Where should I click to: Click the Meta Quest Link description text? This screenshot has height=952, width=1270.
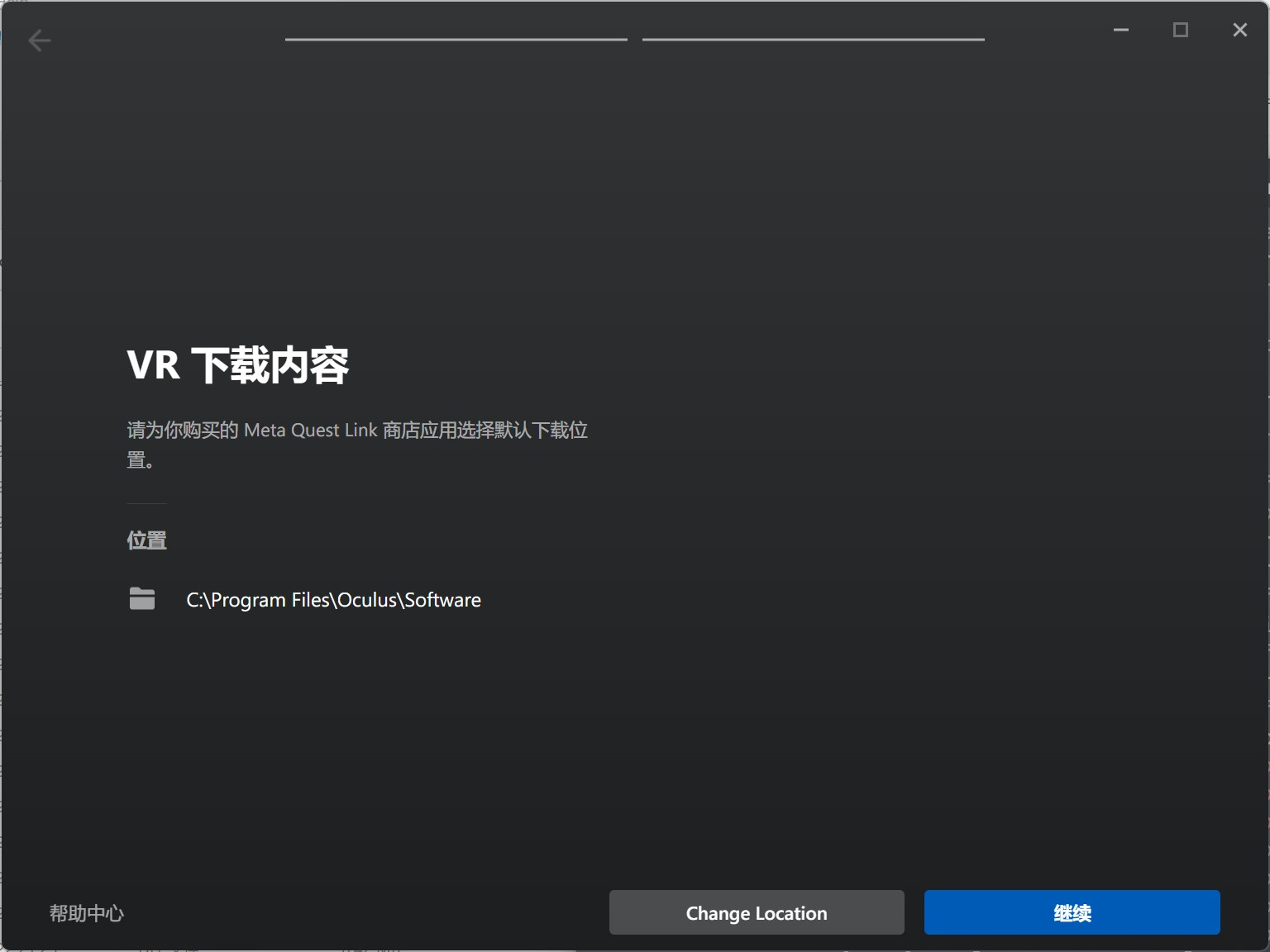[x=357, y=445]
